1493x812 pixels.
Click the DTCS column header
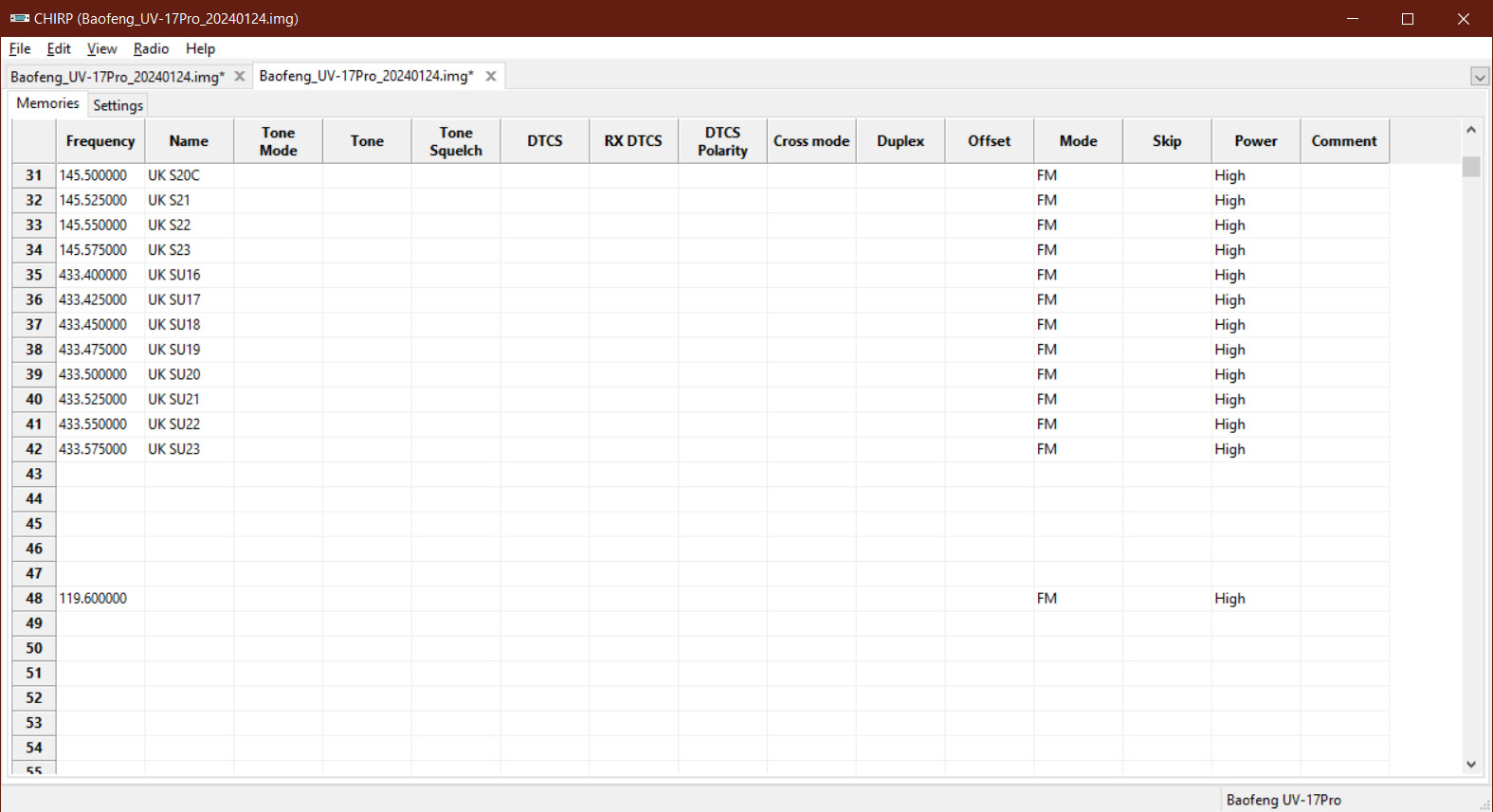pos(545,141)
